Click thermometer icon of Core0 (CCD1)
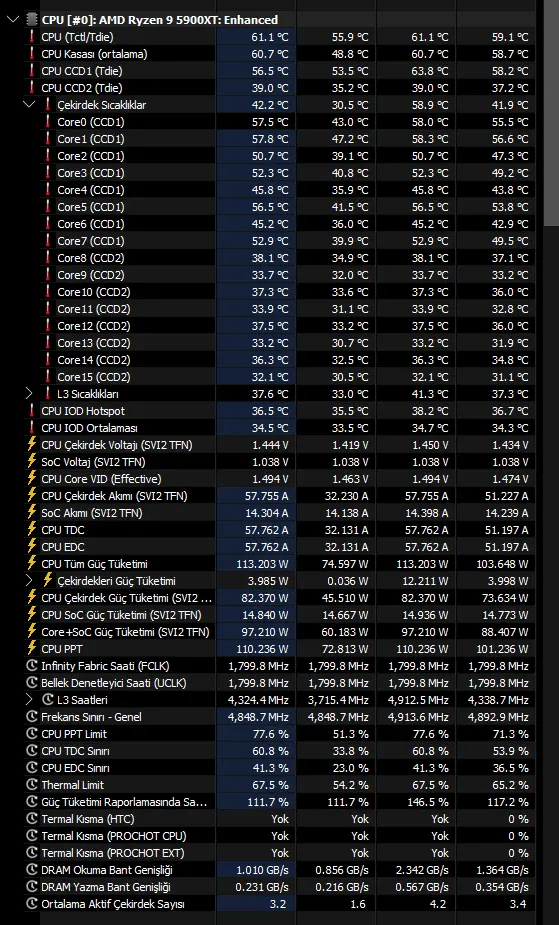The height and width of the screenshot is (925, 559). click(48, 122)
